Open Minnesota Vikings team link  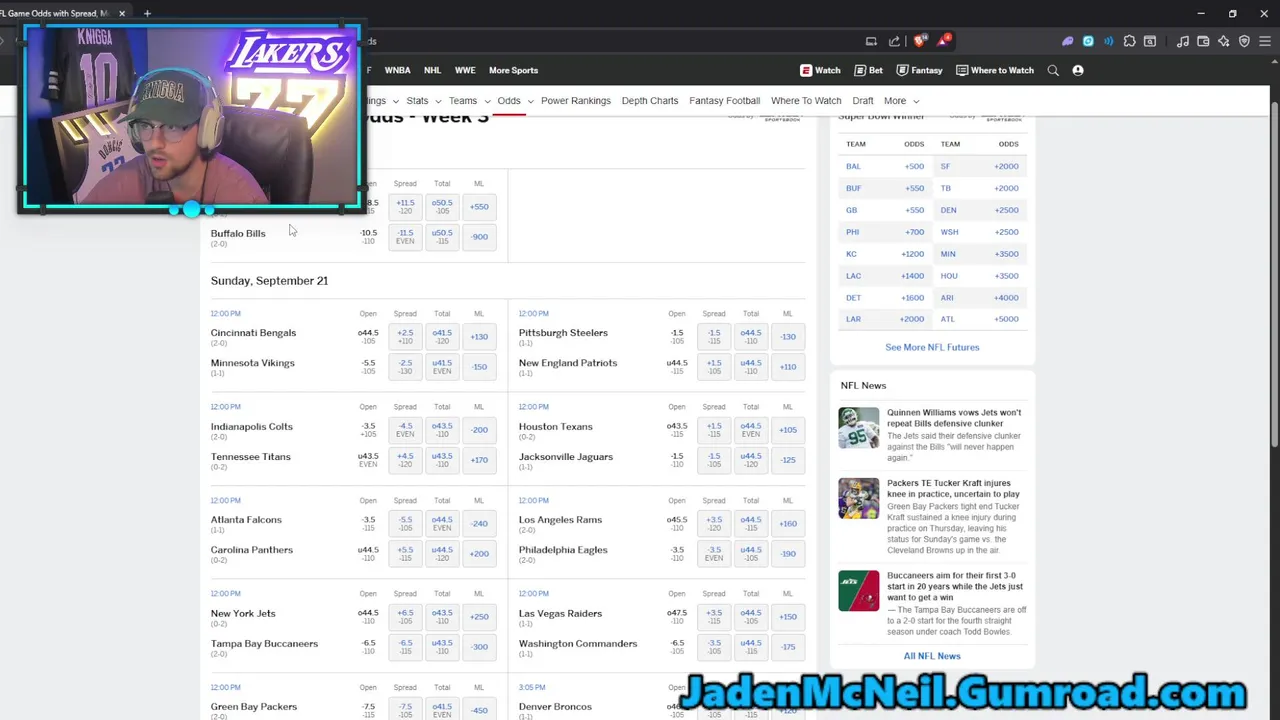(x=252, y=363)
